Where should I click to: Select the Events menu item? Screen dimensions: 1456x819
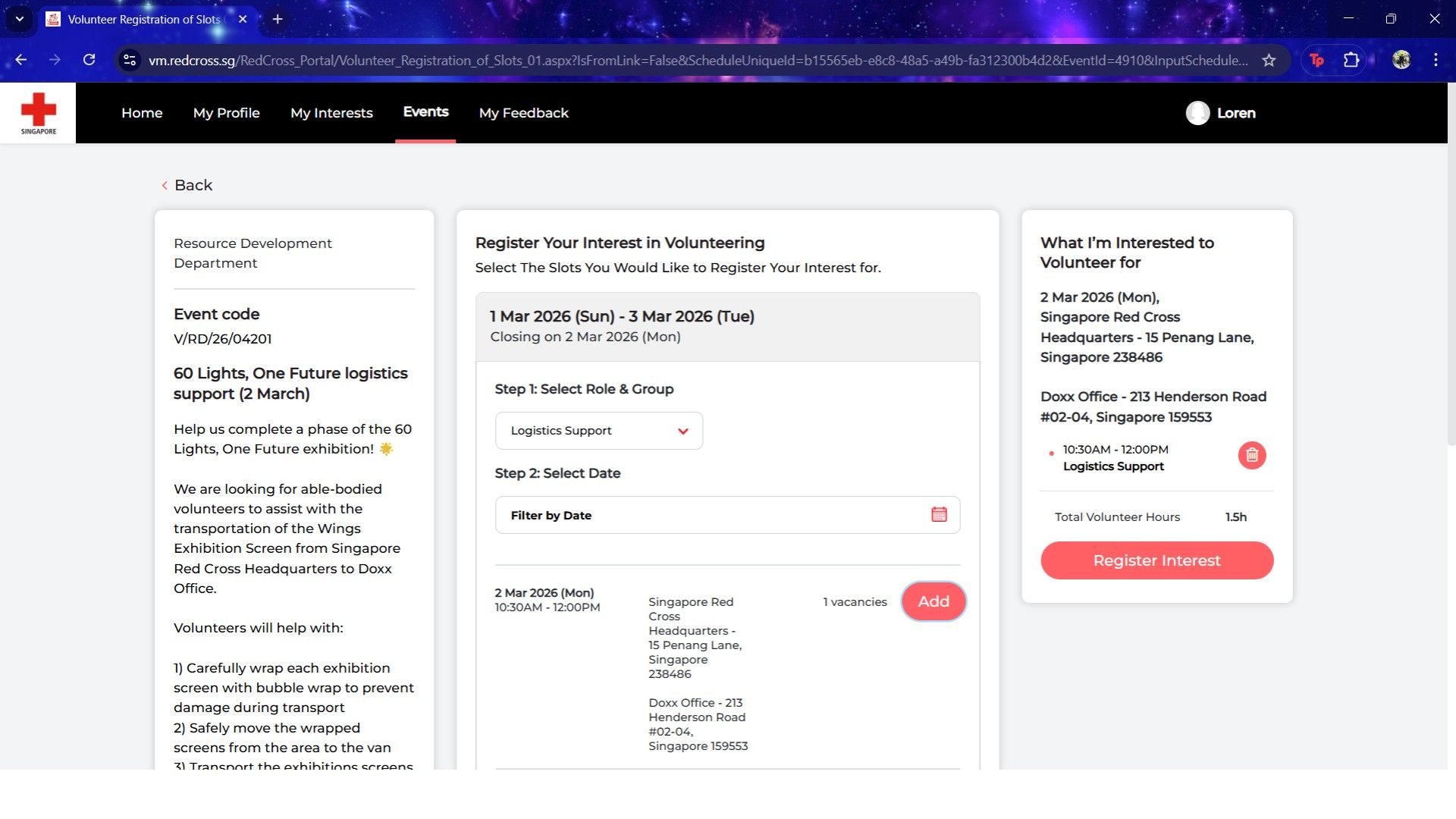425,112
